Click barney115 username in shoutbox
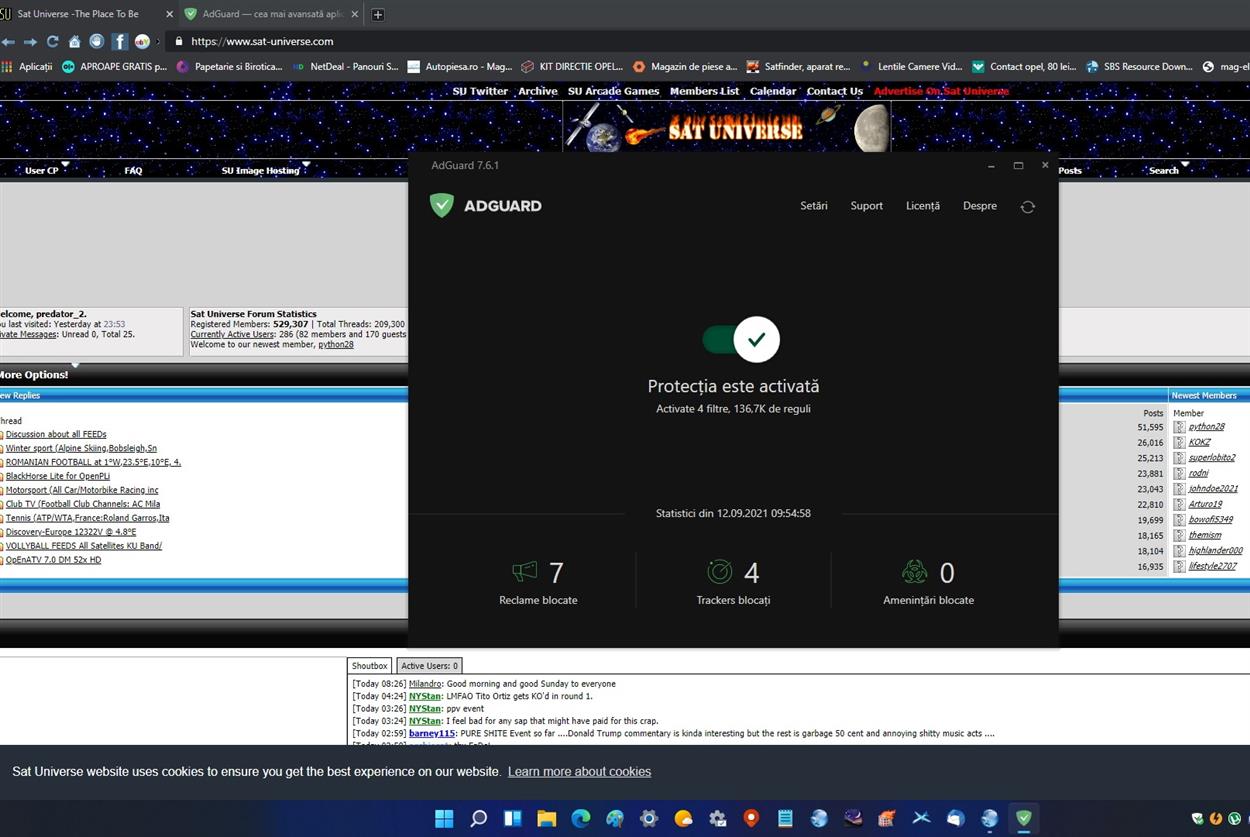 [432, 733]
